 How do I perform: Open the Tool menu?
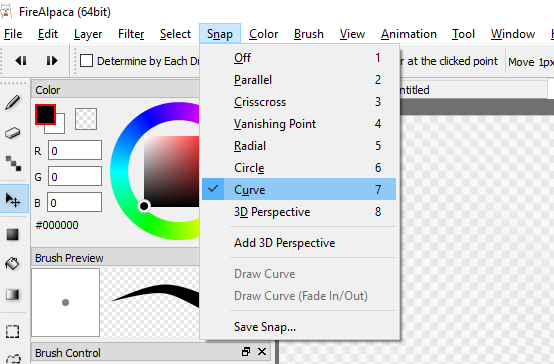[x=464, y=34]
